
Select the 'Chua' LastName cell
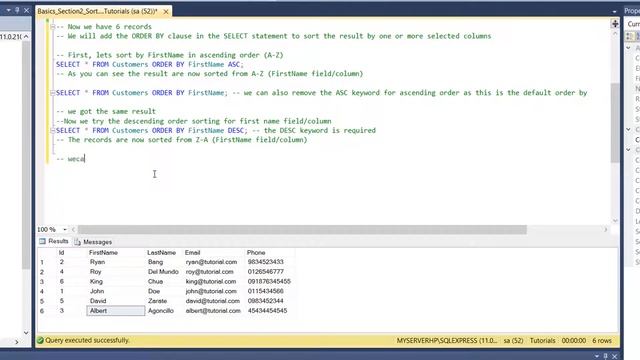(164, 282)
